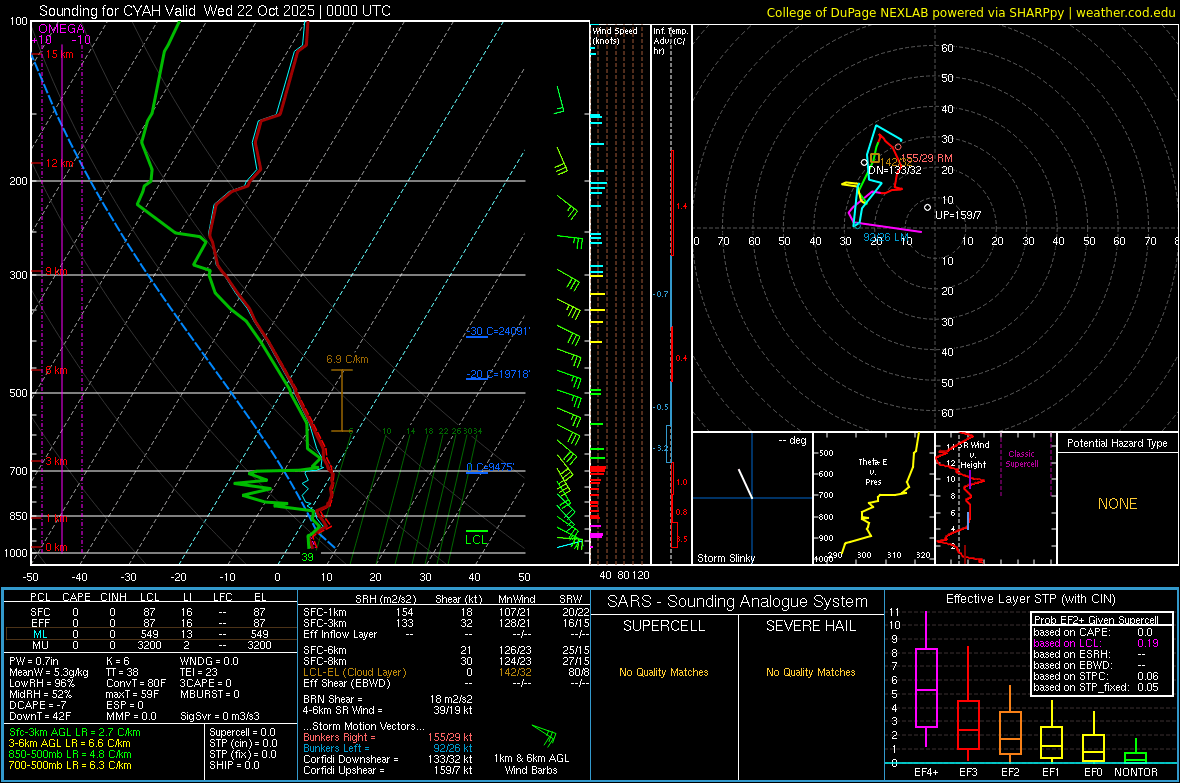The width and height of the screenshot is (1180, 783).
Task: Select the MU parcel row
Action: coord(150,645)
